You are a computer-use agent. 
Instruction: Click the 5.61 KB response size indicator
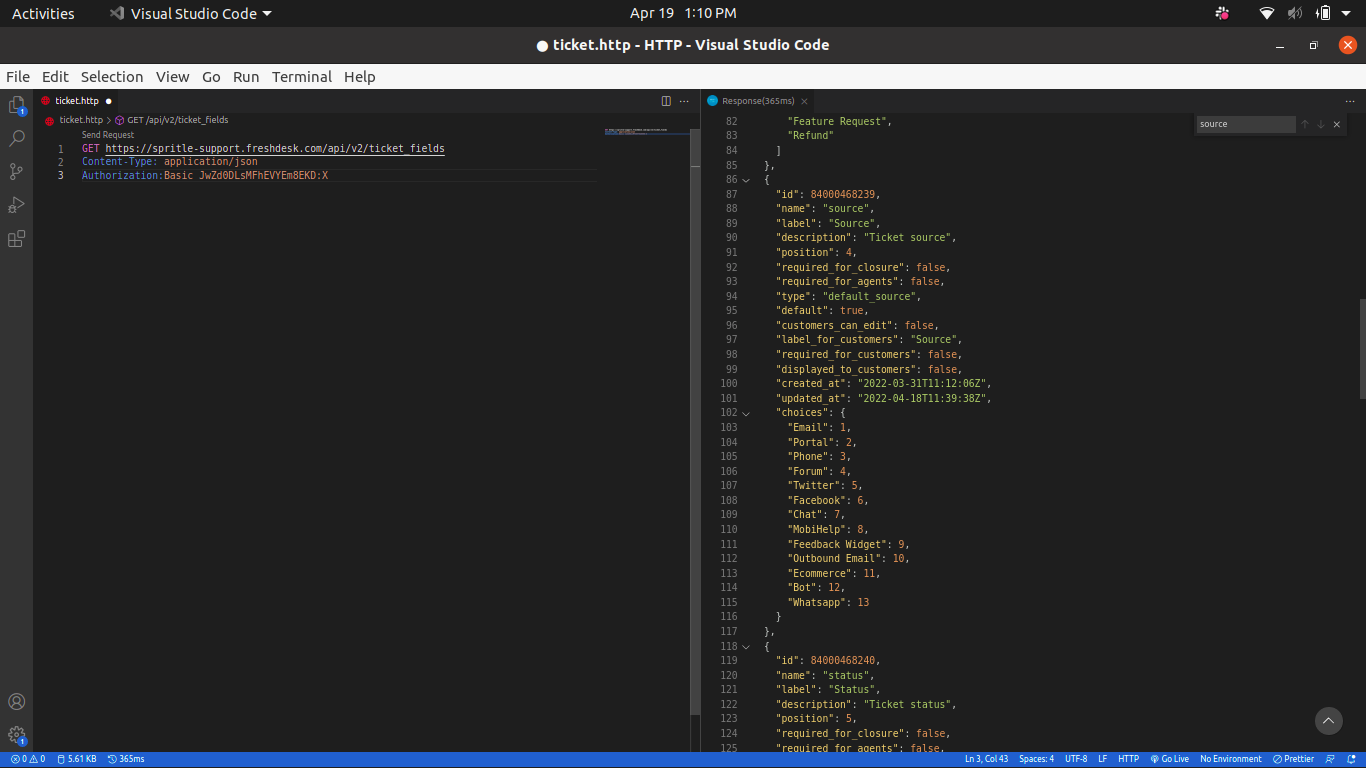pyautogui.click(x=77, y=759)
